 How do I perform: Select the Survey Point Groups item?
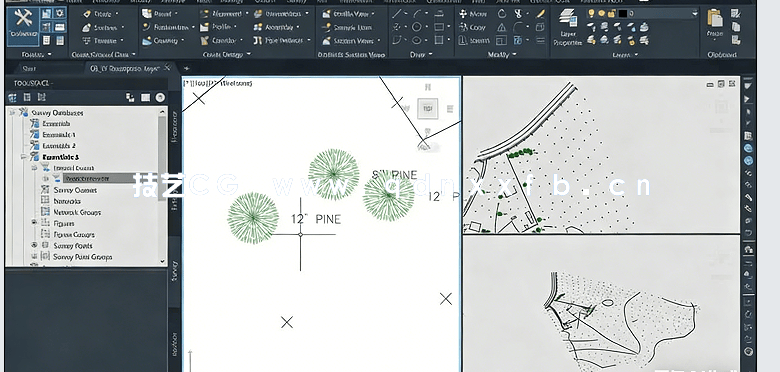(82, 257)
